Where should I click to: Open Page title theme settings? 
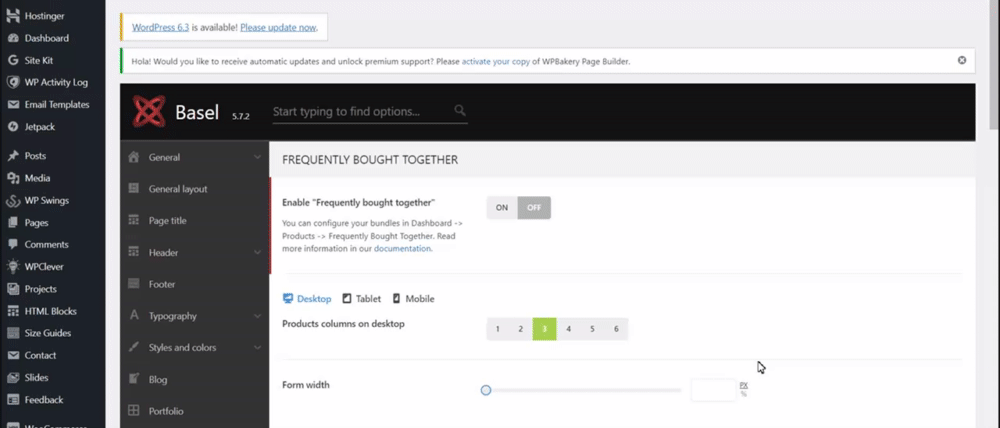click(x=195, y=221)
